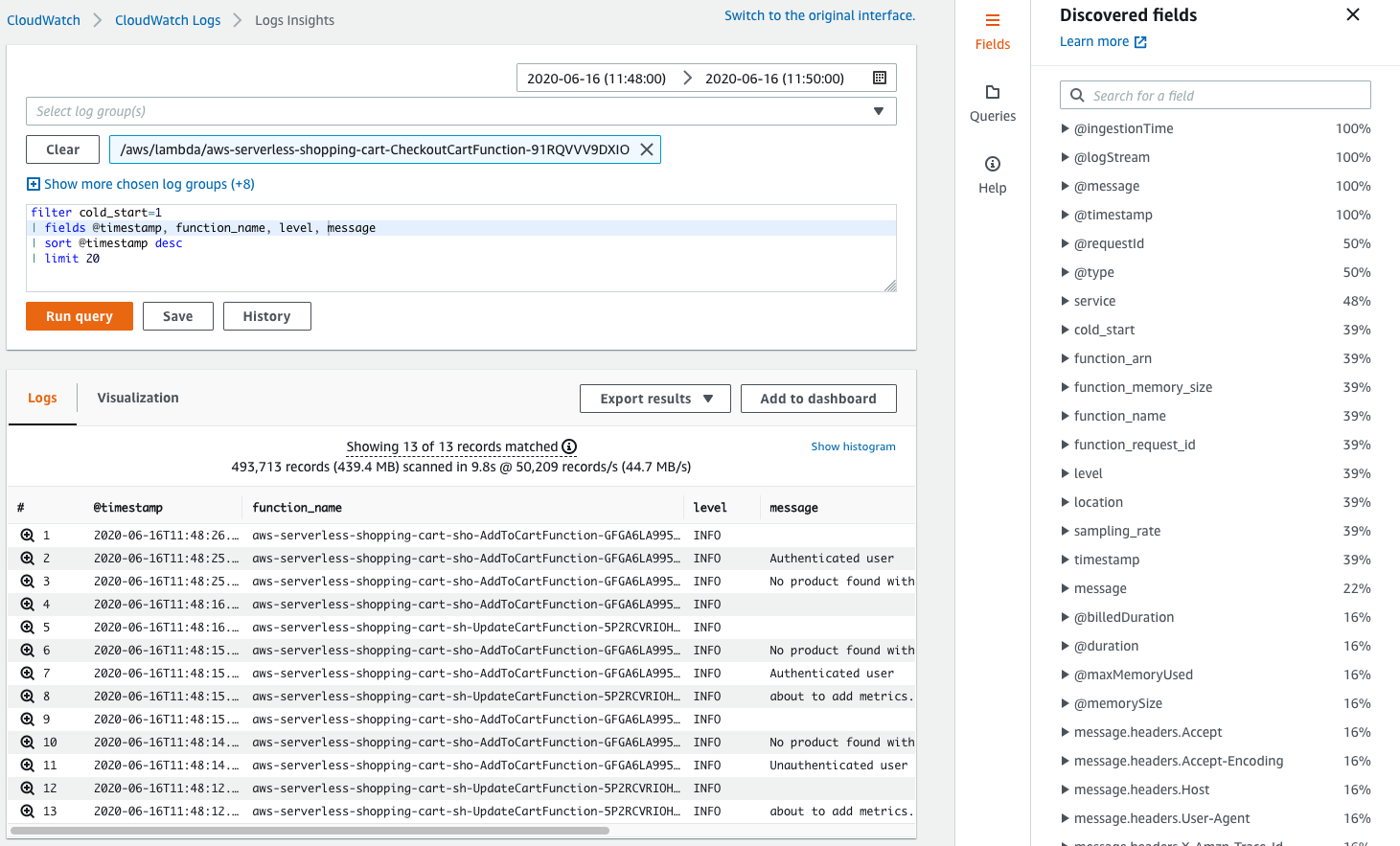Remove the CheckoutCartFunction log group tag

[647, 149]
